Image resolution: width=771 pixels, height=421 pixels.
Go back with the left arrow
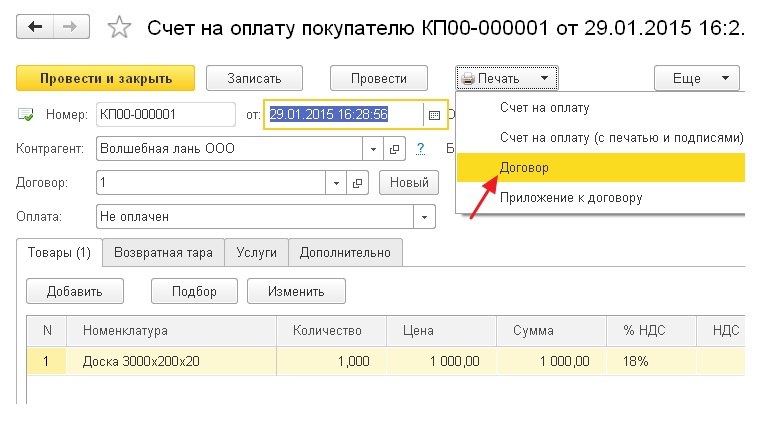pos(35,27)
